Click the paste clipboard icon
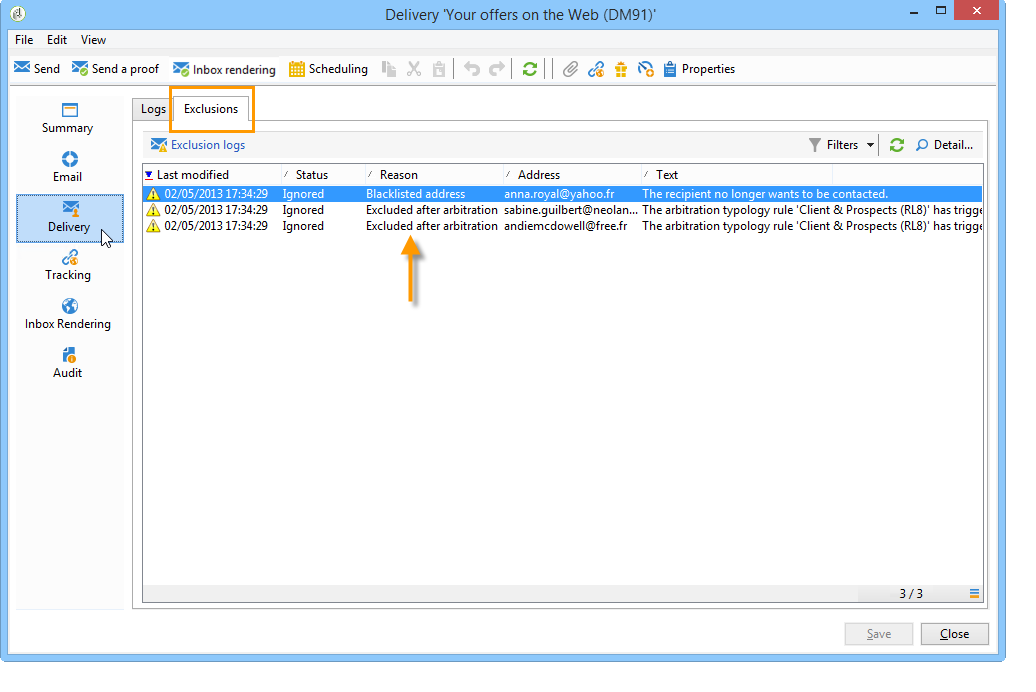The height and width of the screenshot is (692, 1036). pos(439,69)
